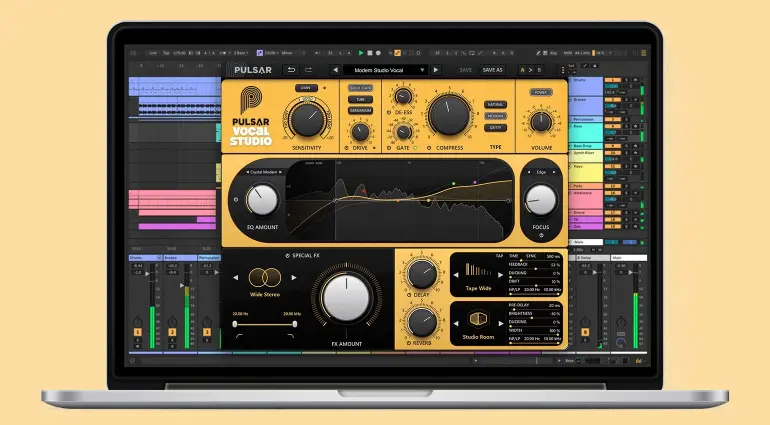Click the Save As button
770x425 pixels.
[x=494, y=70]
